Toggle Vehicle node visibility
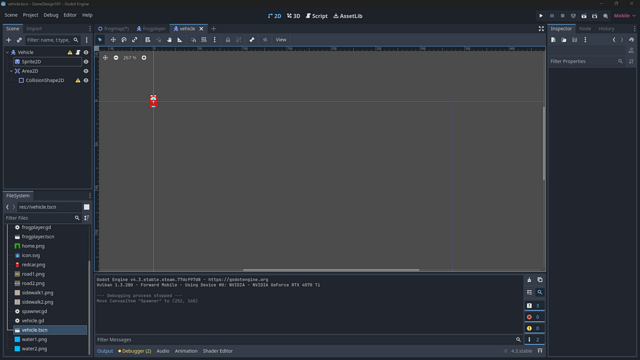This screenshot has height=360, width=640. click(x=86, y=52)
